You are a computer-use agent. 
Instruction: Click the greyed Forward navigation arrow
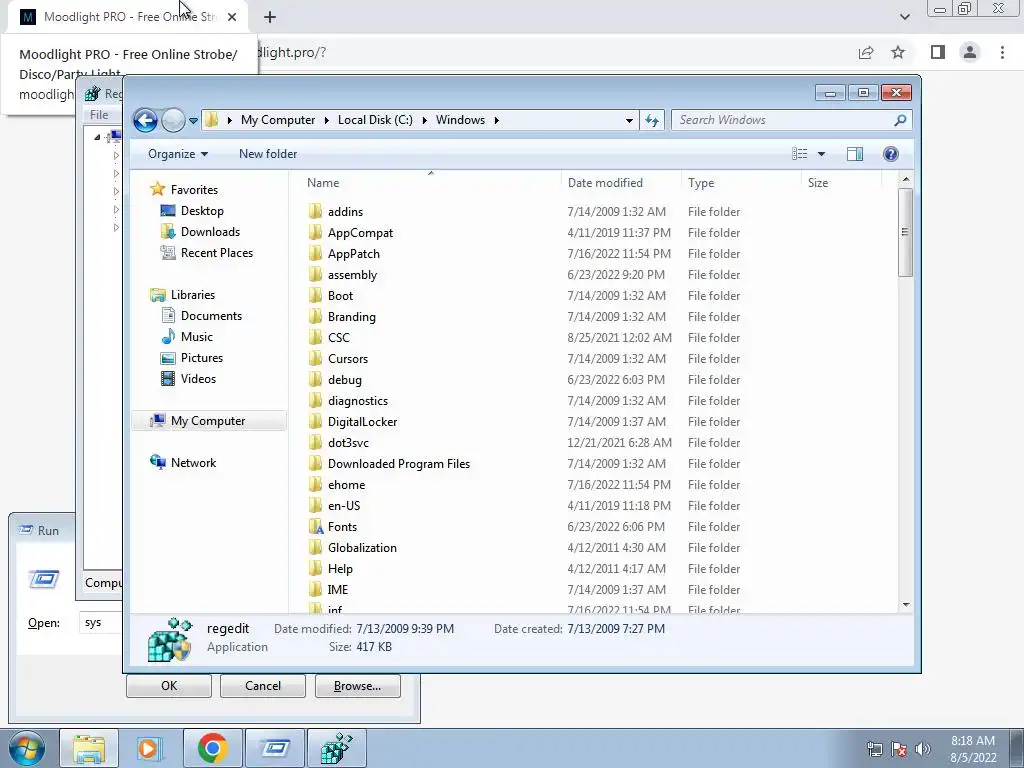click(x=173, y=120)
